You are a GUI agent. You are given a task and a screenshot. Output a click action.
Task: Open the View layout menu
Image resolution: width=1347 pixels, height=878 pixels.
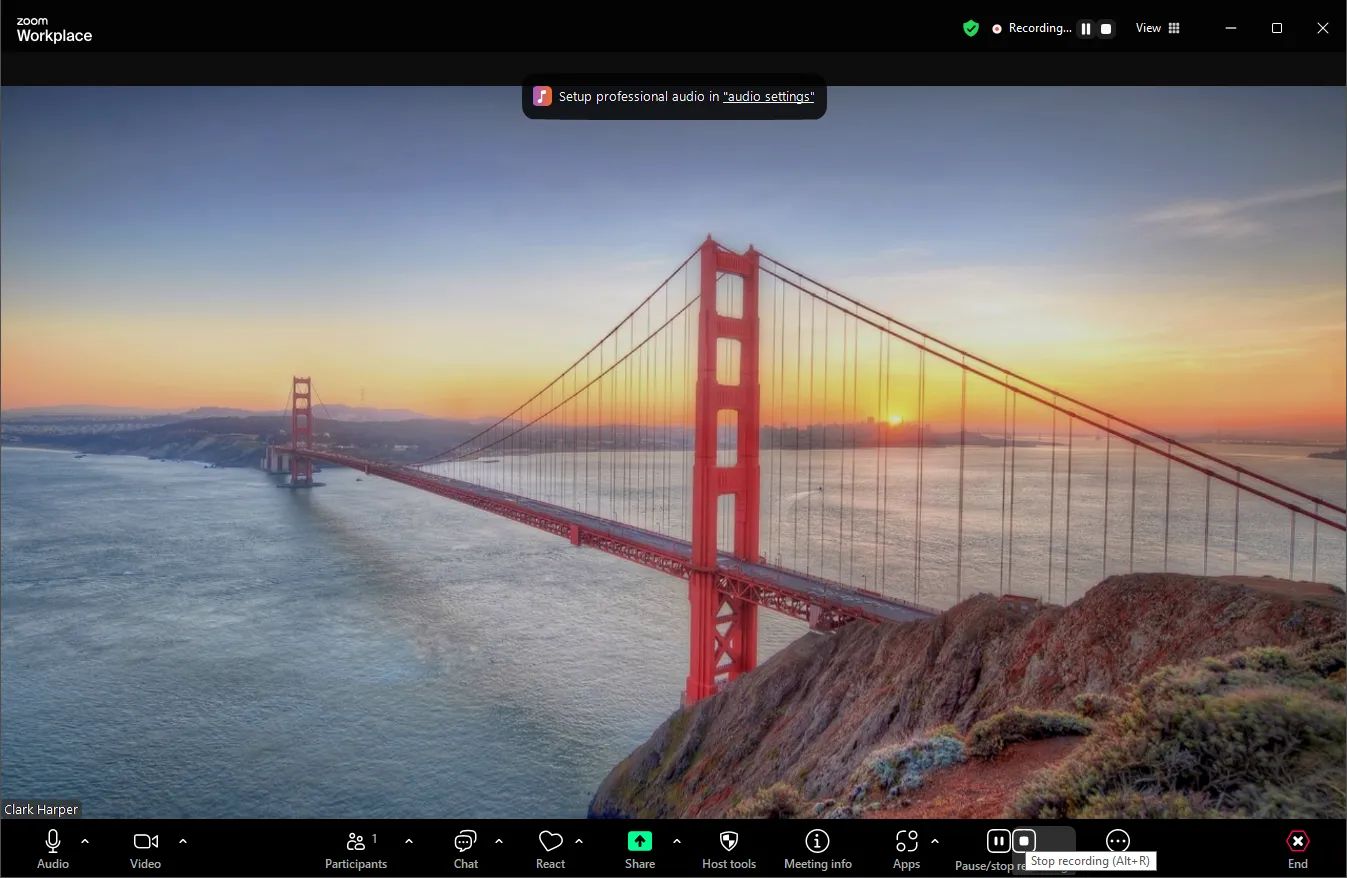[x=1158, y=28]
